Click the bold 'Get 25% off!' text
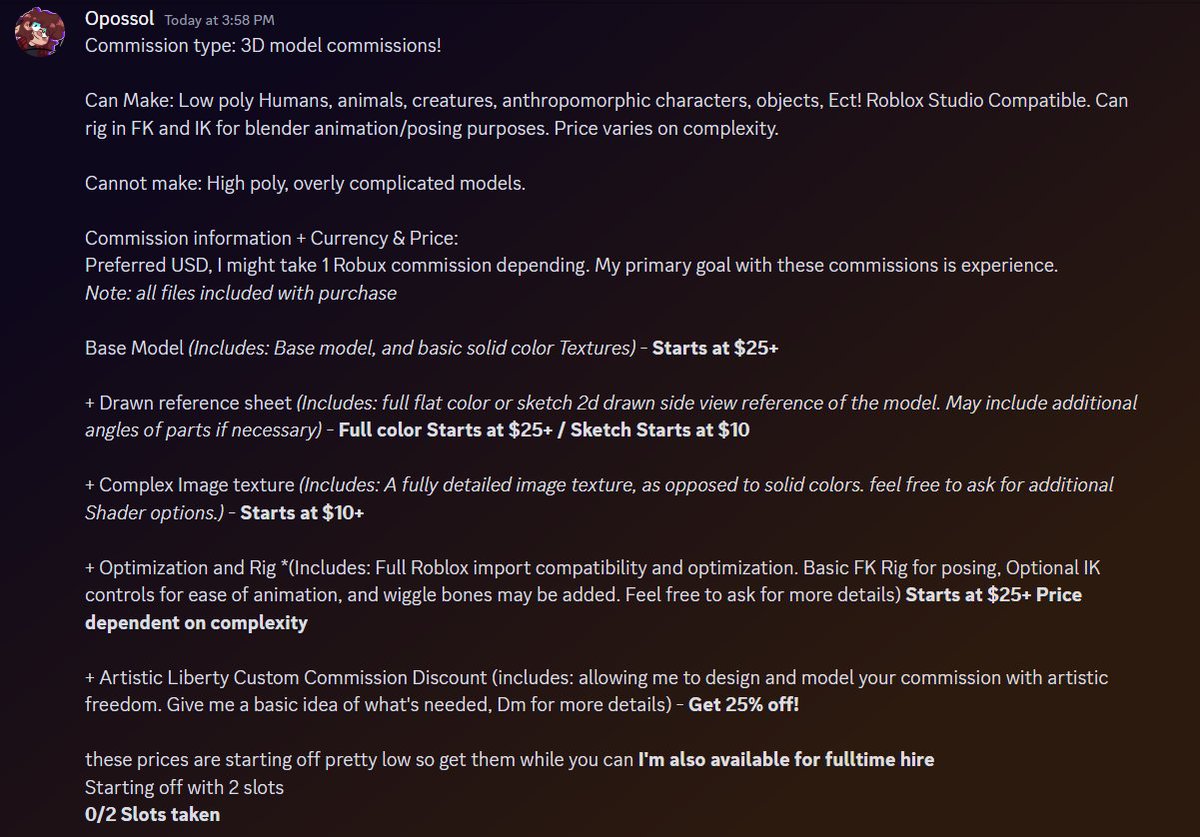This screenshot has width=1200, height=837. coord(744,705)
